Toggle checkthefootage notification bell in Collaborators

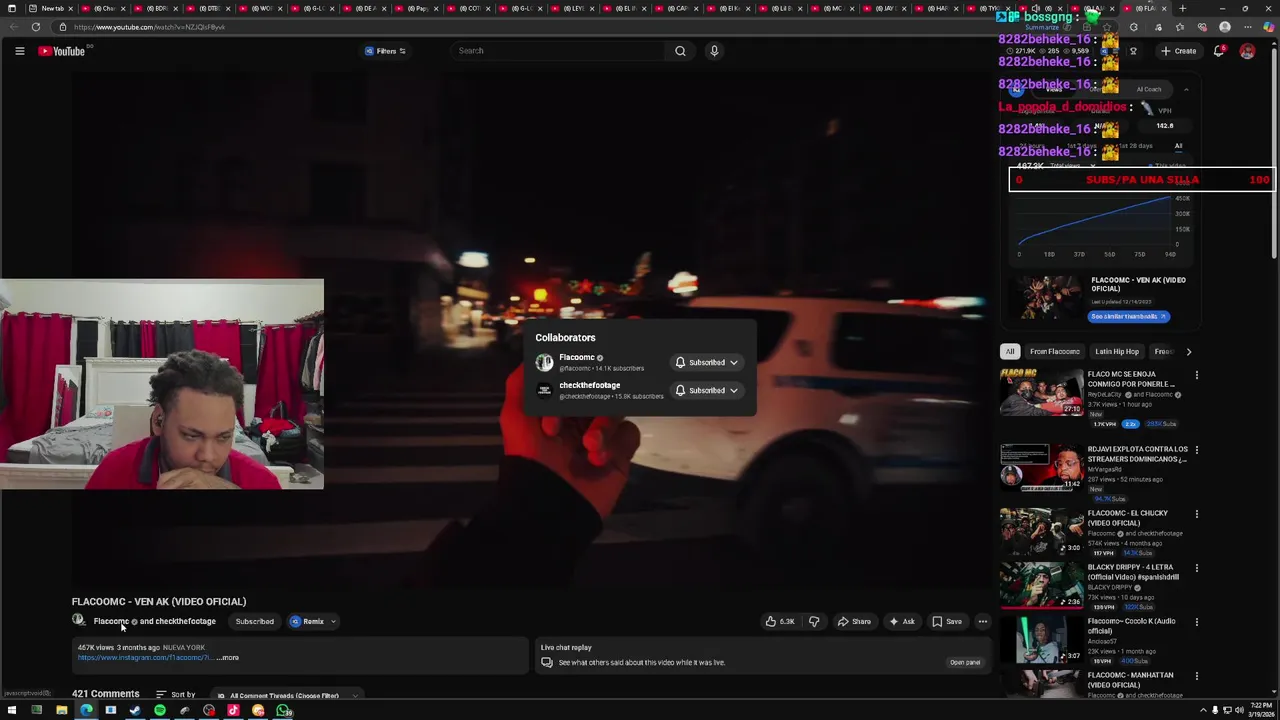pos(680,391)
